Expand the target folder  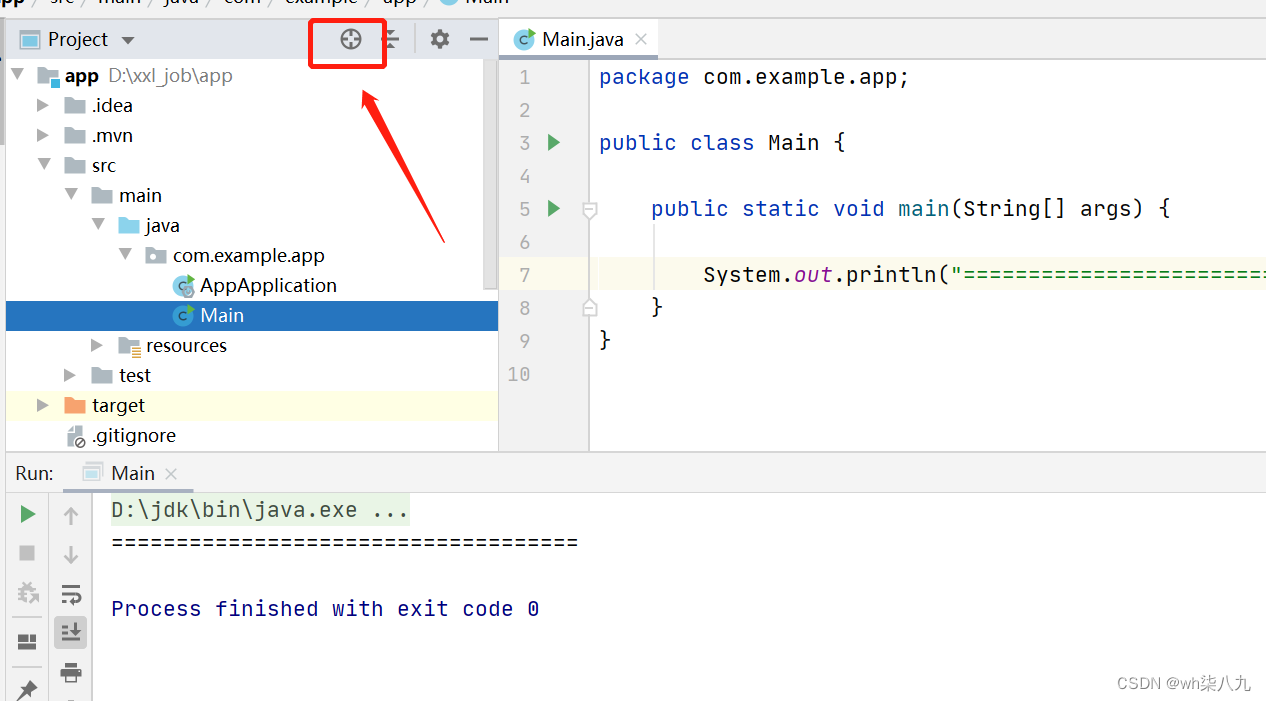[x=43, y=405]
